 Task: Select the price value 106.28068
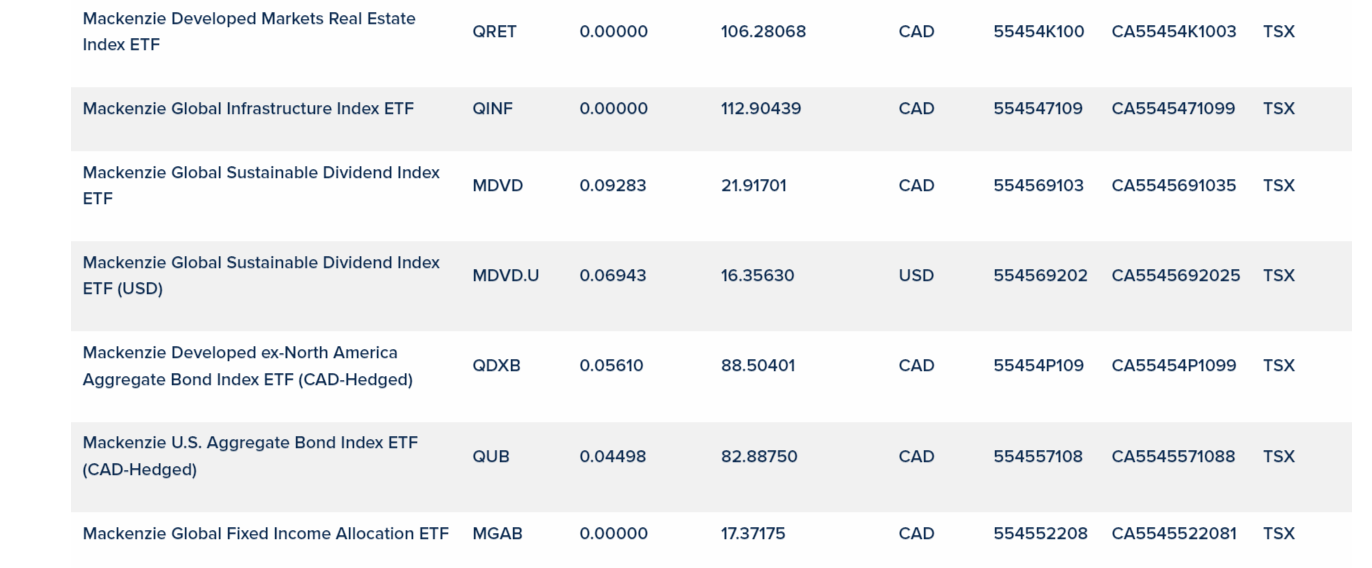(x=763, y=32)
